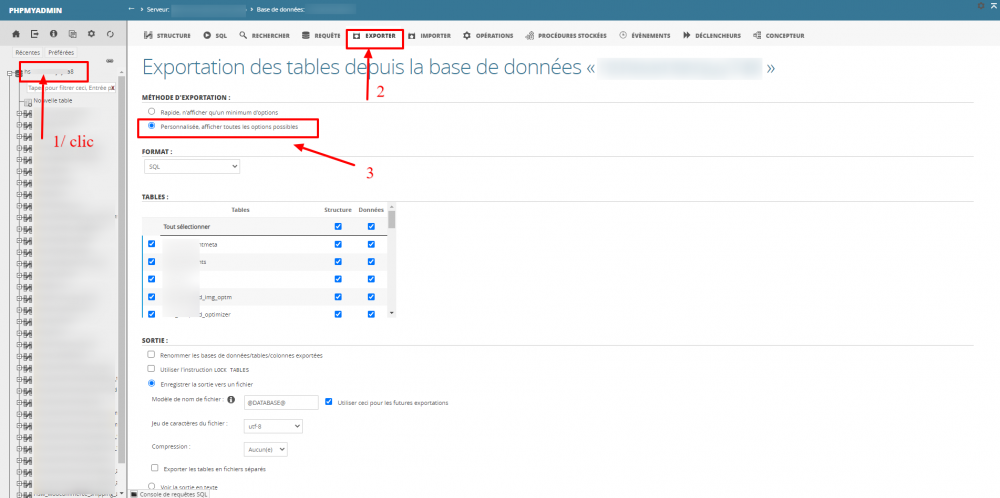Viewport: 1000px width, 498px height.
Task: Enable Utiliser l'instruction LOCK TABLES checkbox
Action: click(151, 369)
